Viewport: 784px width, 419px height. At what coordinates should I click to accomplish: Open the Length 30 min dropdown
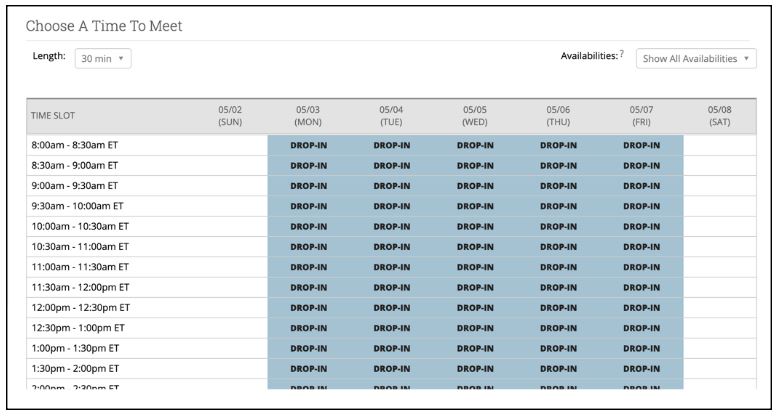103,59
